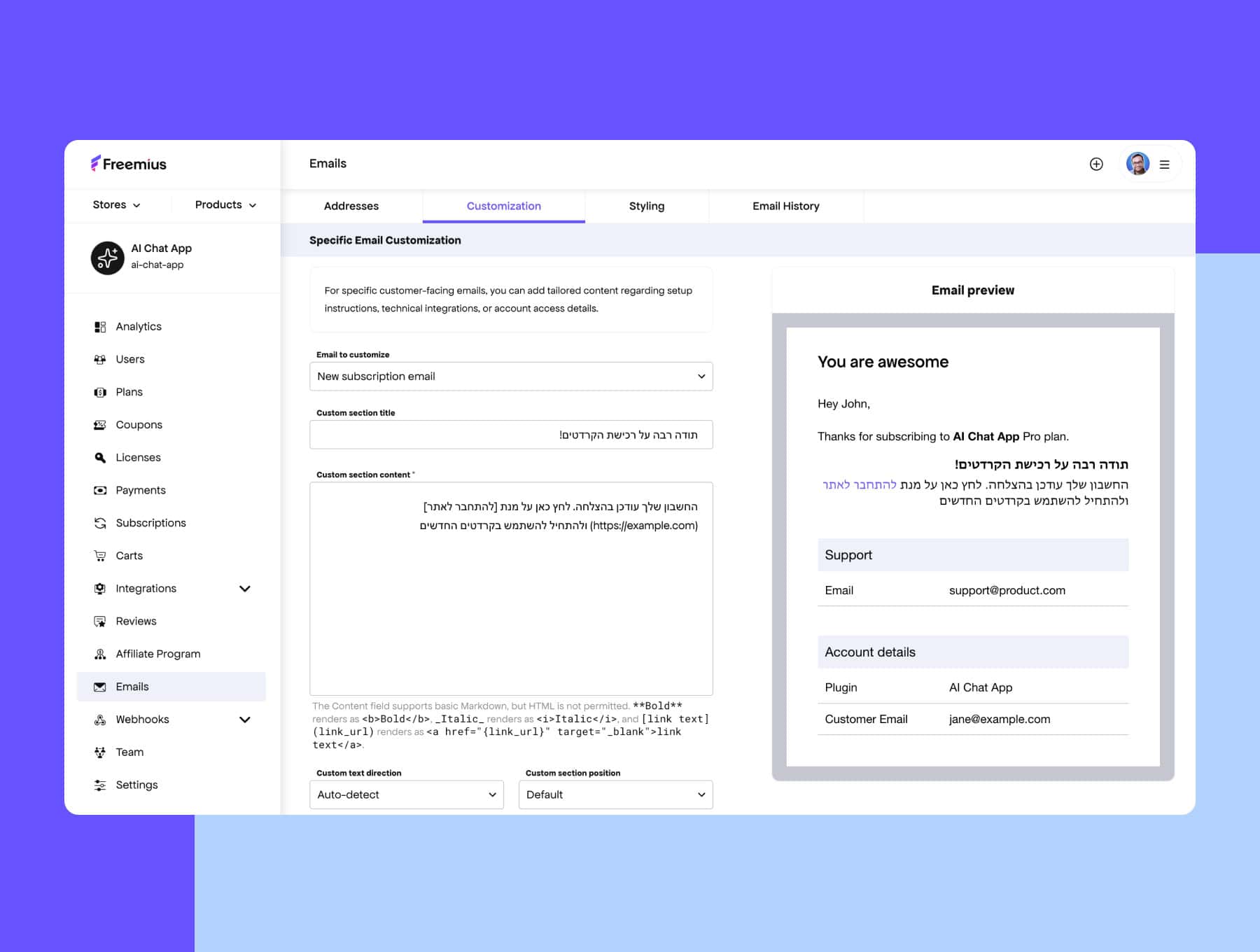
Task: Click into the Custom section content textarea
Action: click(511, 589)
